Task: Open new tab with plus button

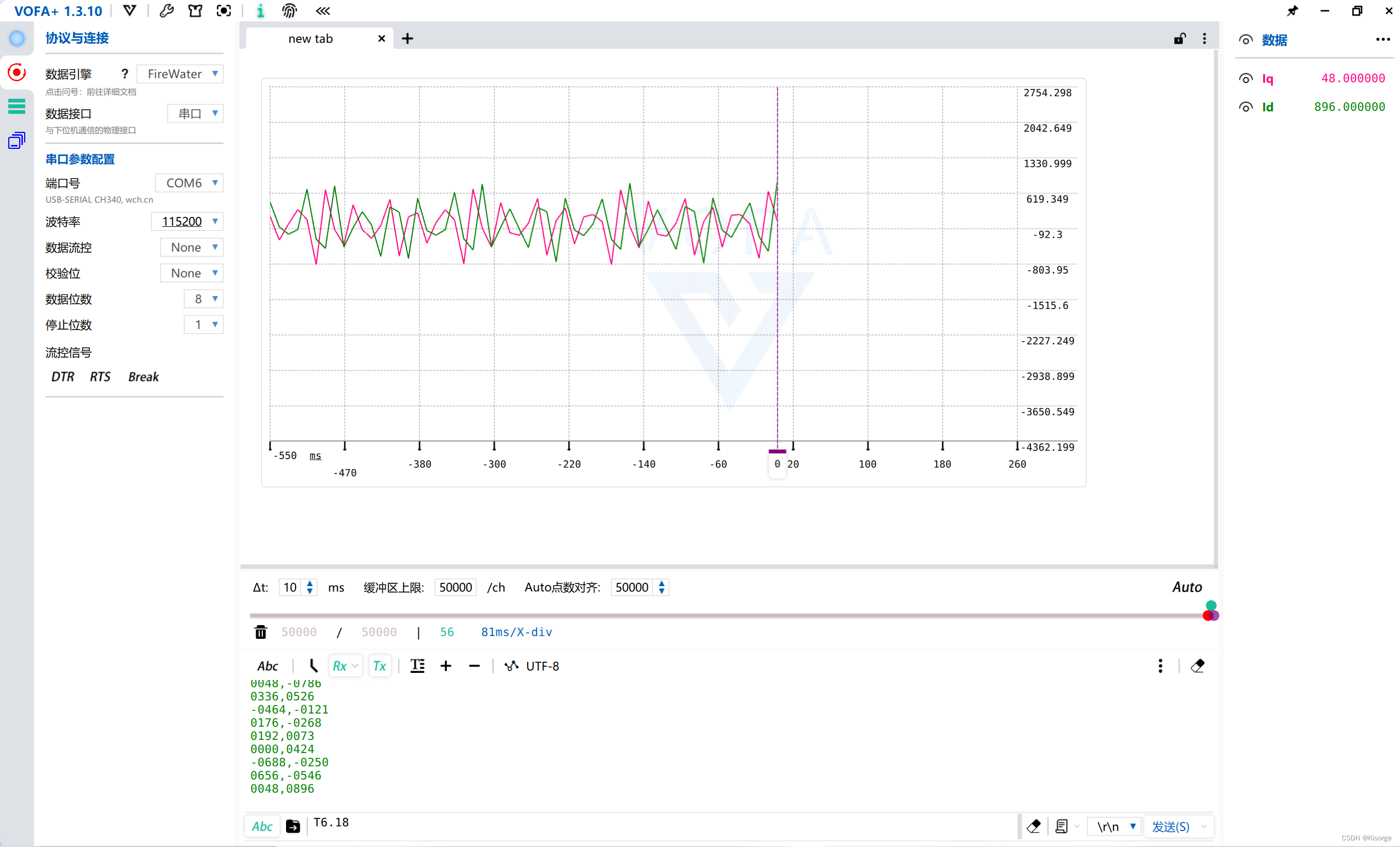Action: [x=408, y=38]
